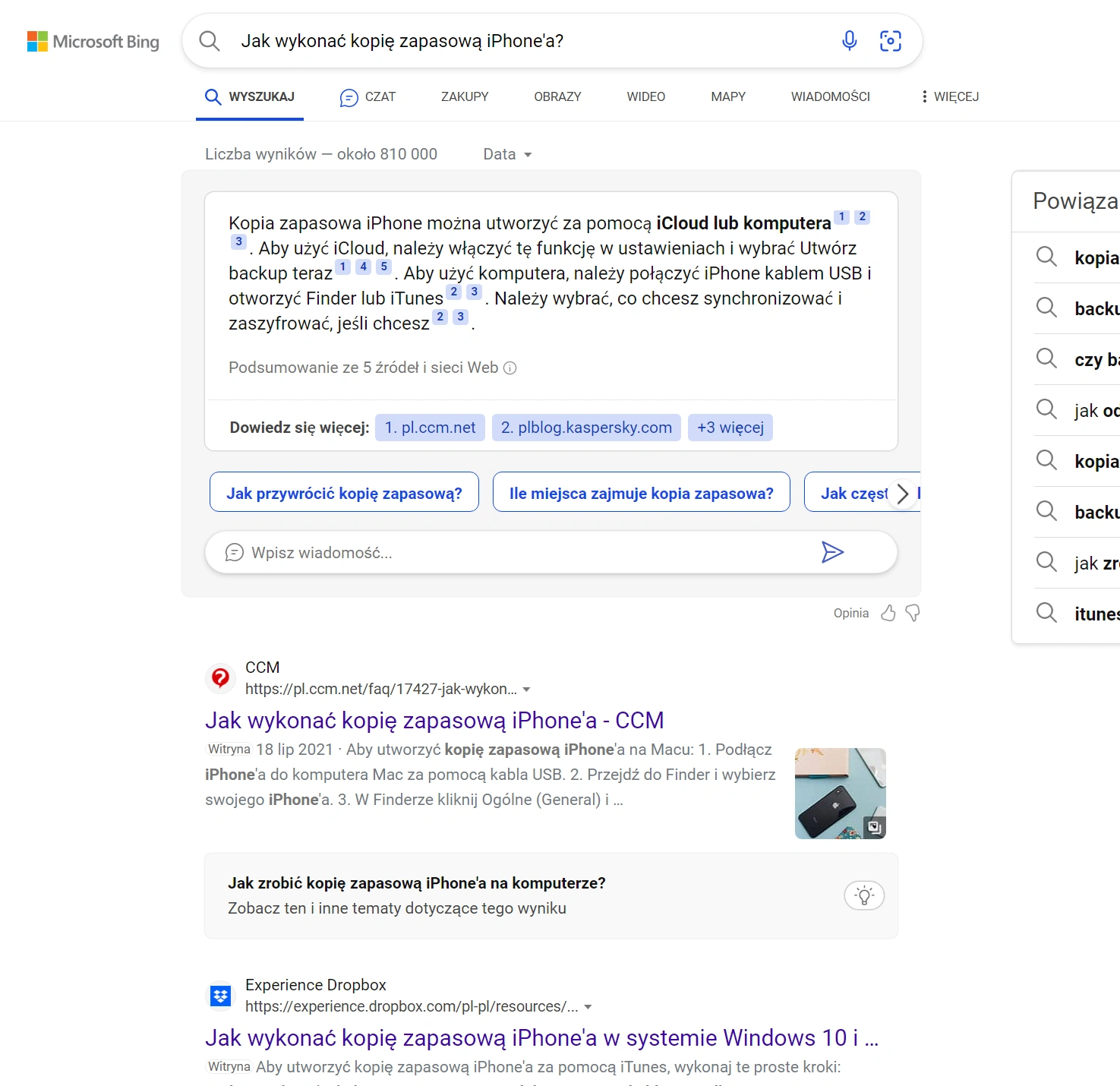Open the Data filter dropdown
This screenshot has width=1120, height=1086.
tap(507, 154)
